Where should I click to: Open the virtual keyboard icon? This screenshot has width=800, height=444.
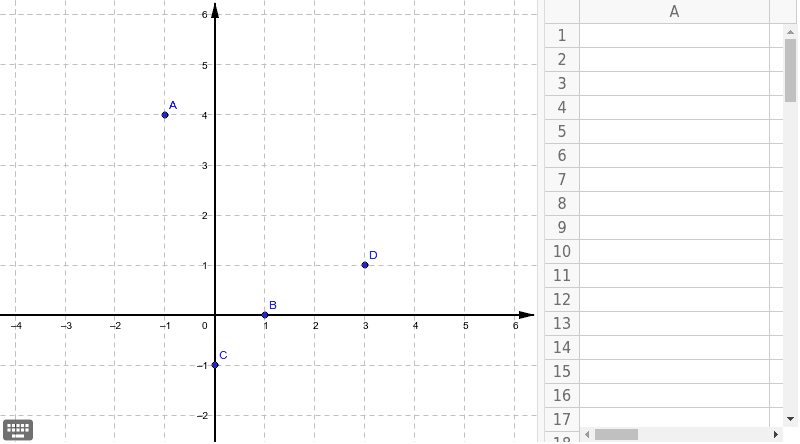[18, 430]
